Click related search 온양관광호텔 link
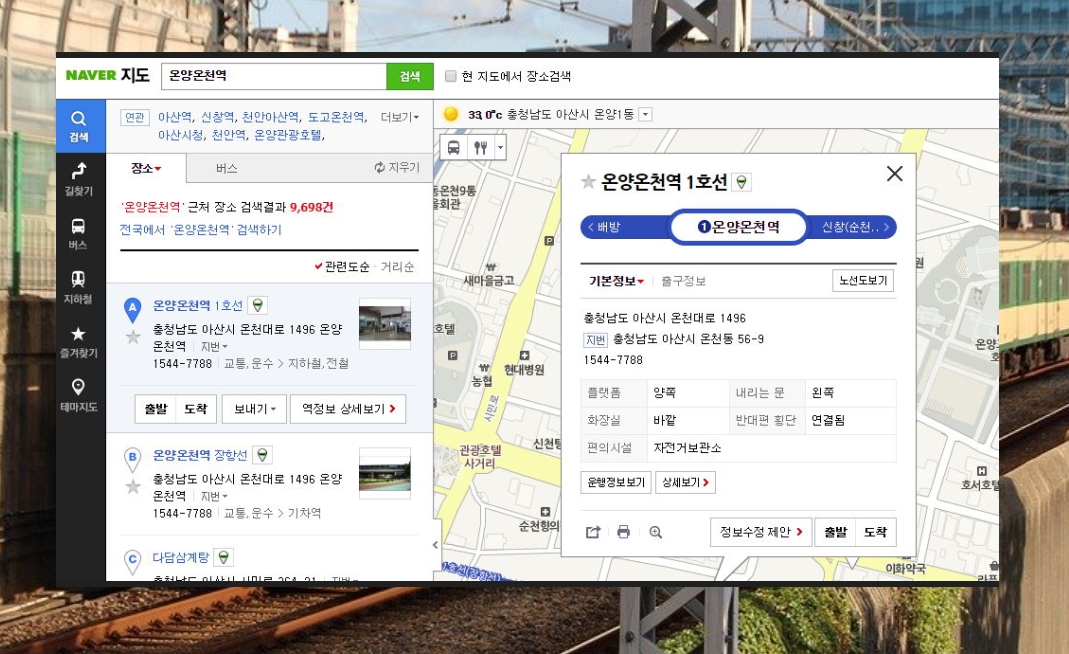 click(288, 135)
